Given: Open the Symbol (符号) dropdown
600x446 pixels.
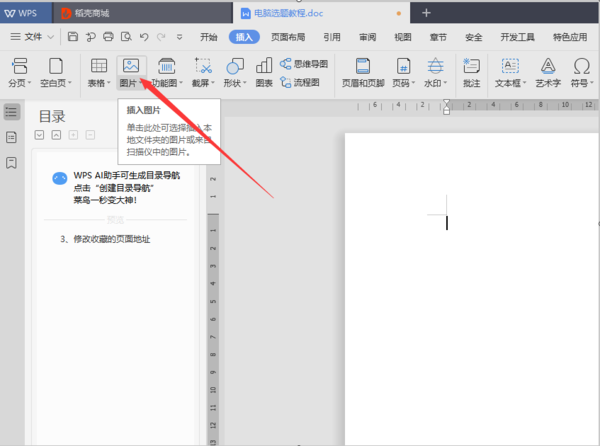Looking at the screenshot, I should (x=591, y=83).
